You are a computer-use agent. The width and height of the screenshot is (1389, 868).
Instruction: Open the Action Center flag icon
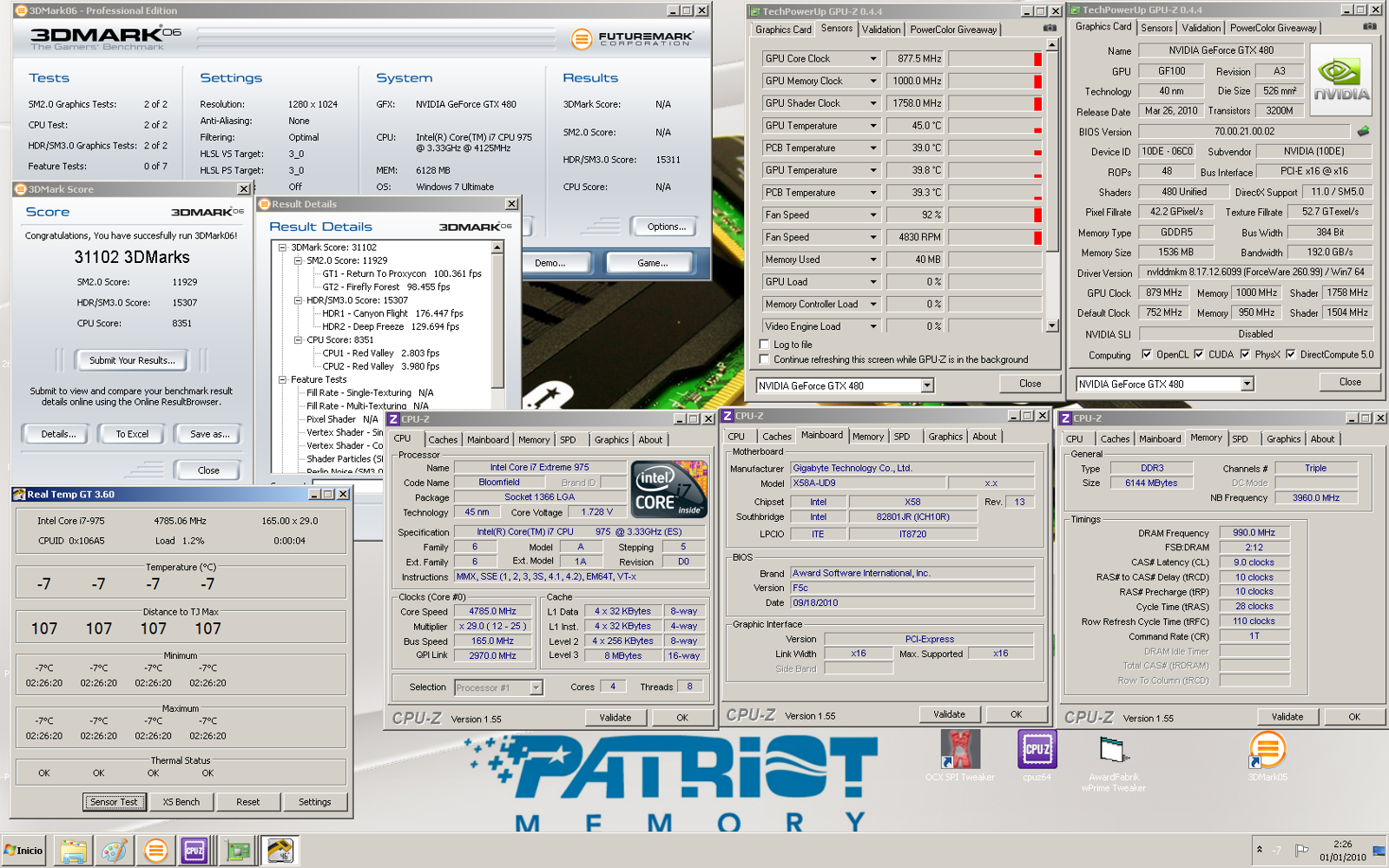click(1301, 851)
